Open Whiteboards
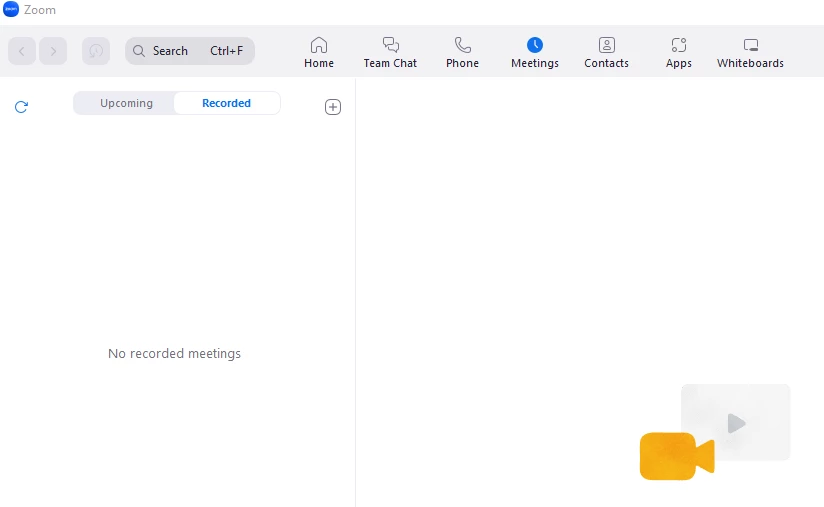 [x=750, y=53]
